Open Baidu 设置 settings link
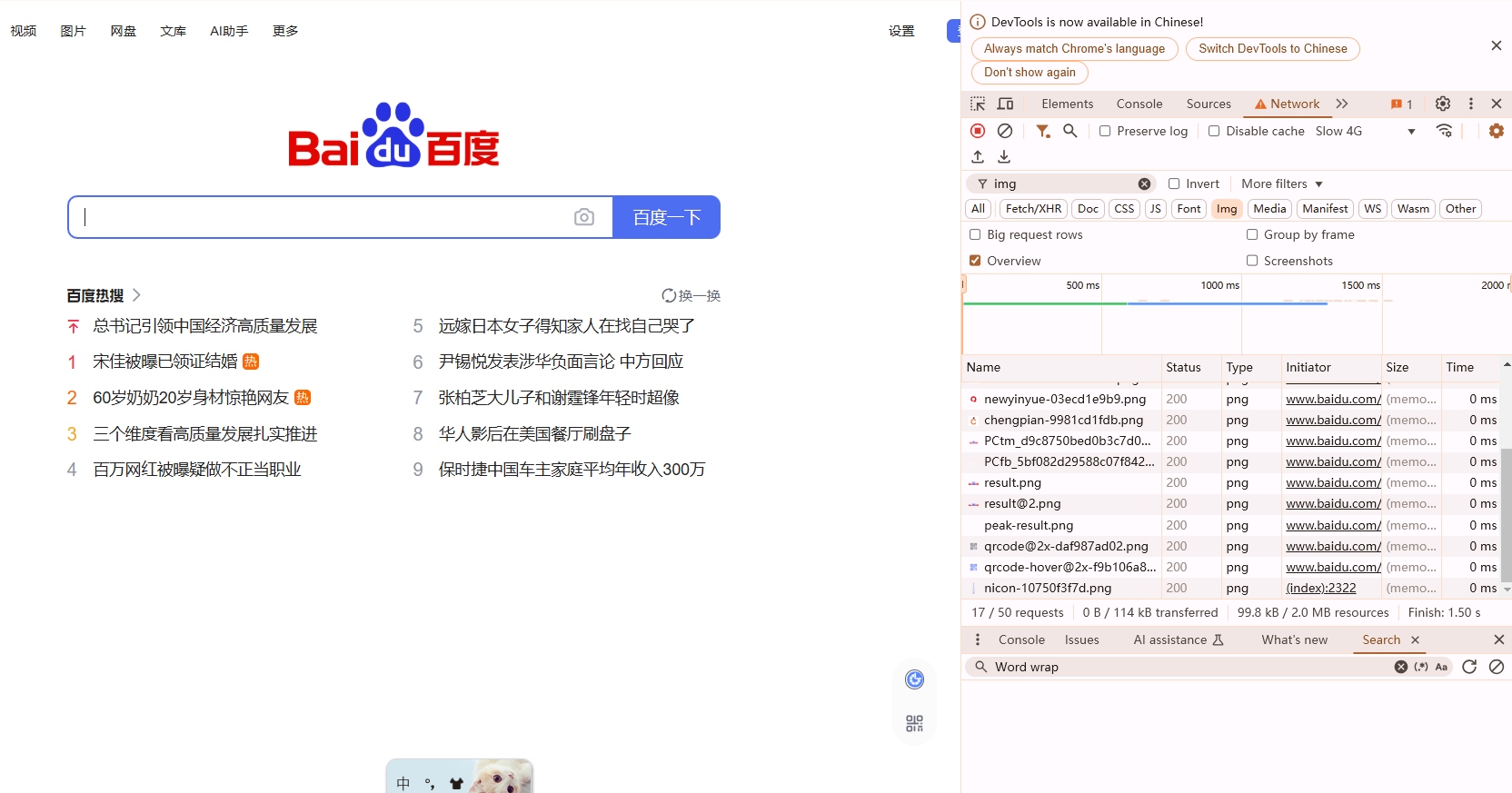1512x793 pixels. (901, 31)
